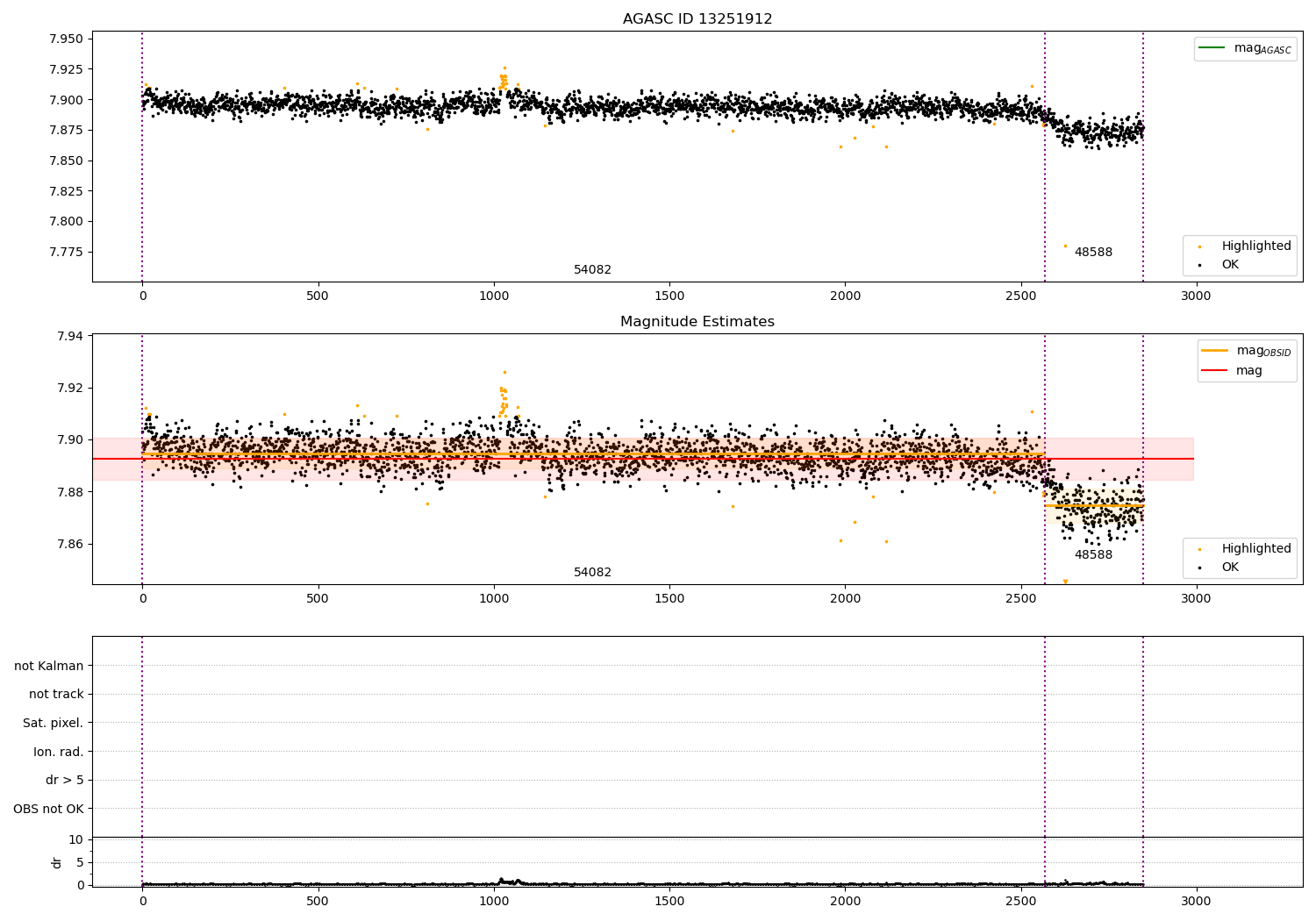Click "Highlighted" in the AGASC ID plot legend
Screen dimensions: 1316x921
(x=1256, y=246)
